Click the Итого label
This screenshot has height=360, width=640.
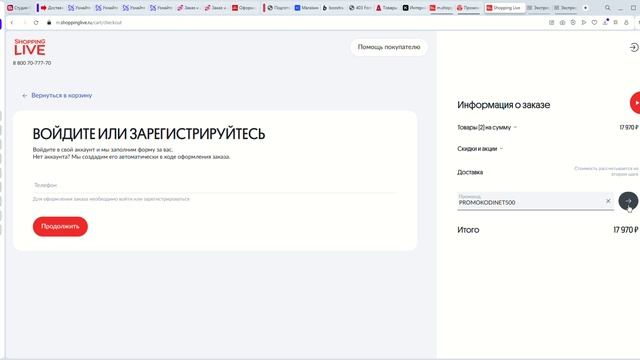point(468,230)
